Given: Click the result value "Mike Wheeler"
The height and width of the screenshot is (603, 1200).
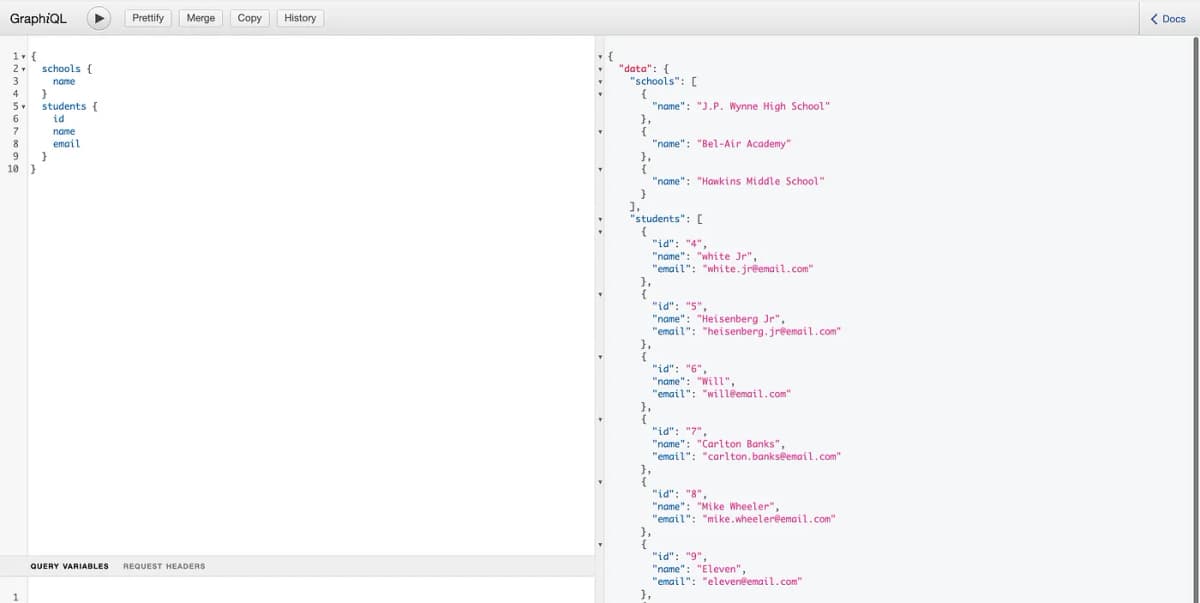Looking at the screenshot, I should click(738, 506).
